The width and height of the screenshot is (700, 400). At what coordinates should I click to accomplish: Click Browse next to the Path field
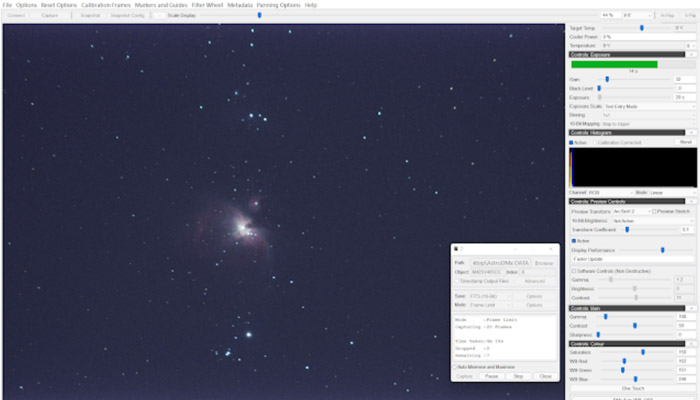(x=543, y=262)
